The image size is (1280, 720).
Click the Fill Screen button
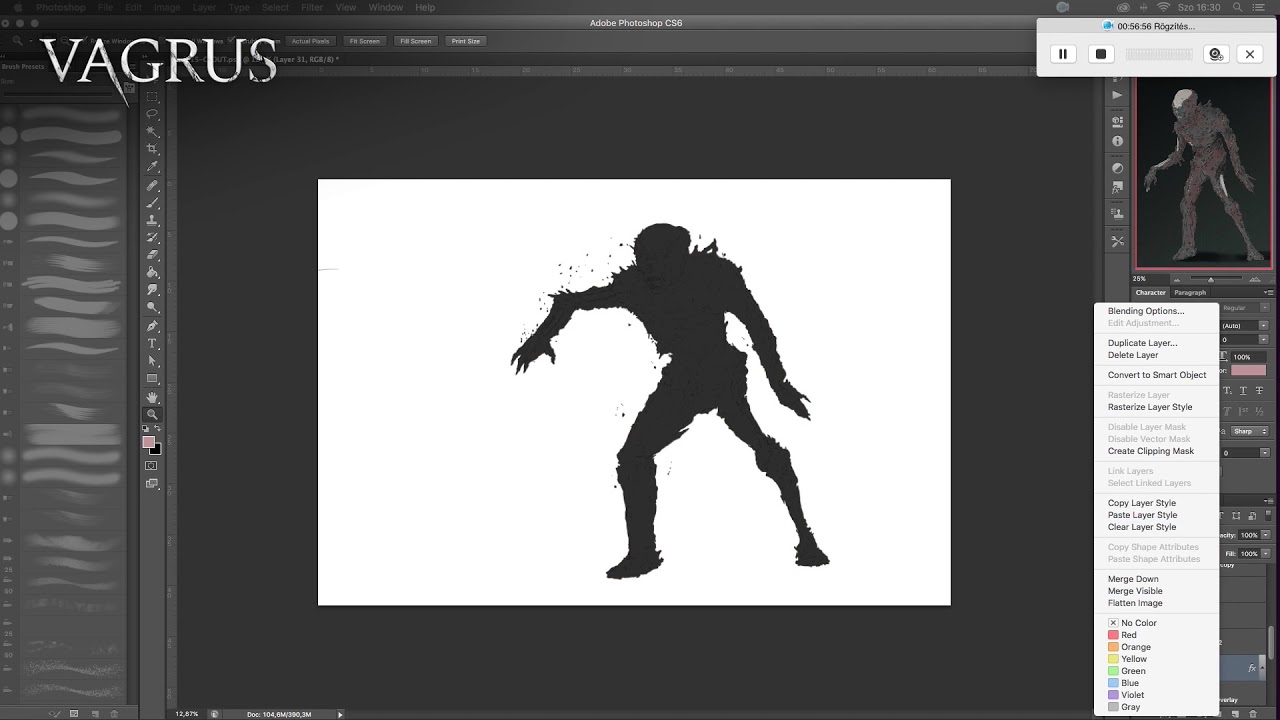415,41
